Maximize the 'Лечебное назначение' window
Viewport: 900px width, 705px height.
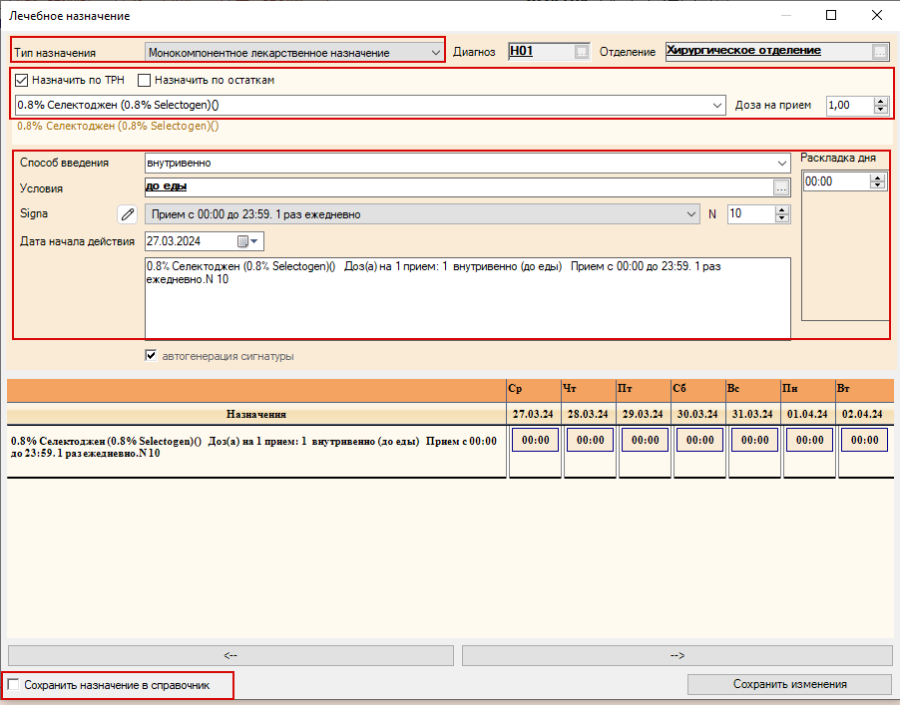click(x=831, y=15)
